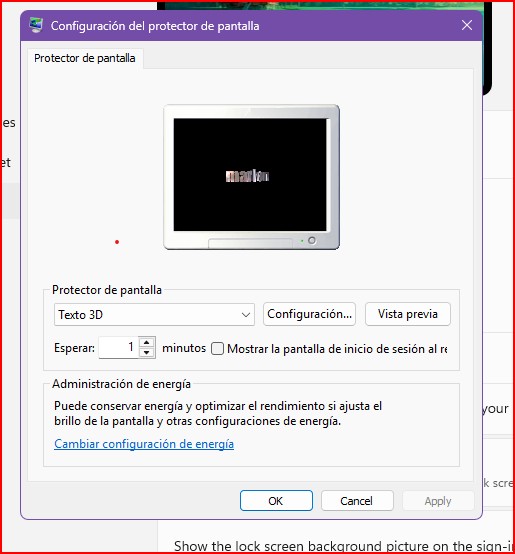Expand the screen saver list chevron arrow
Screen dimensions: 515x554
(x=246, y=314)
